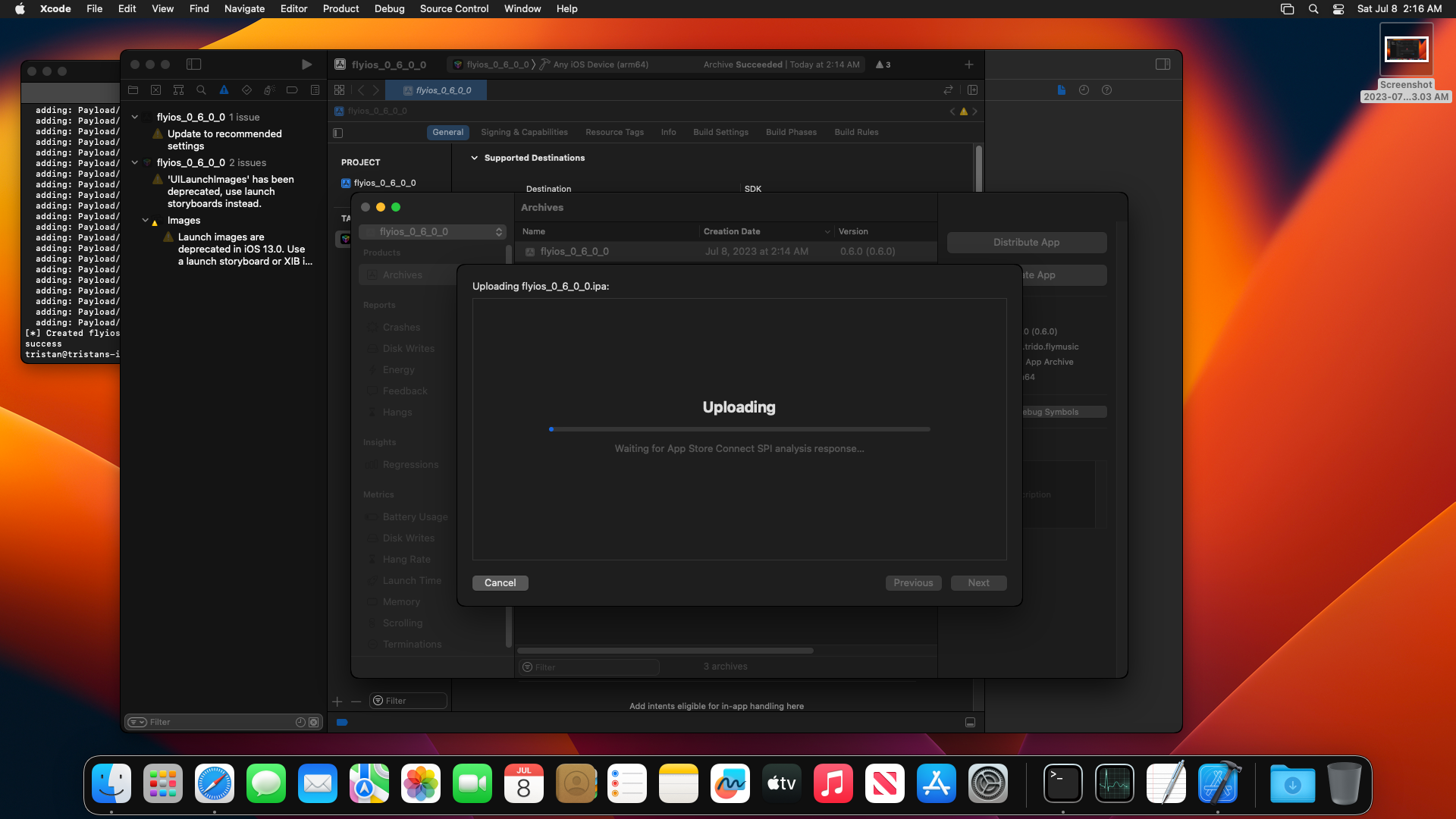Viewport: 1456px width, 819px height.
Task: Open the Issue navigator warning icon
Action: coord(224,89)
